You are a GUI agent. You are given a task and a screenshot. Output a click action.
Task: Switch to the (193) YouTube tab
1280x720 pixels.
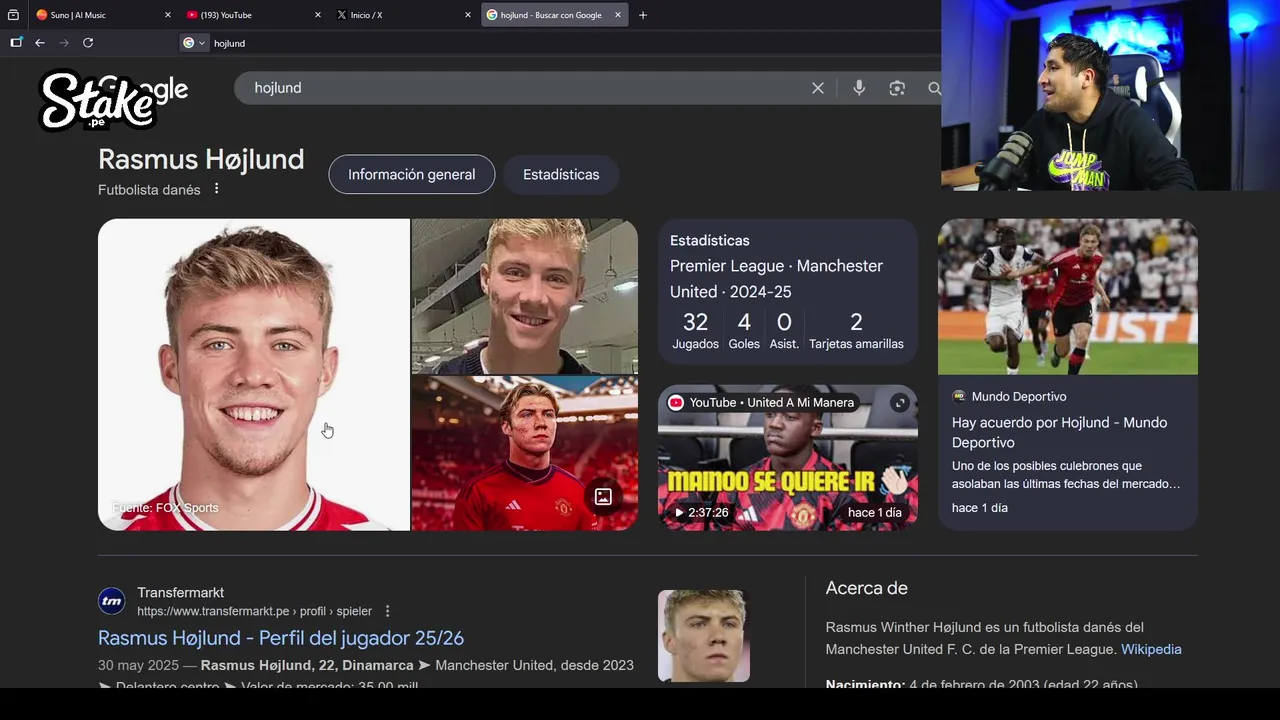tap(254, 15)
